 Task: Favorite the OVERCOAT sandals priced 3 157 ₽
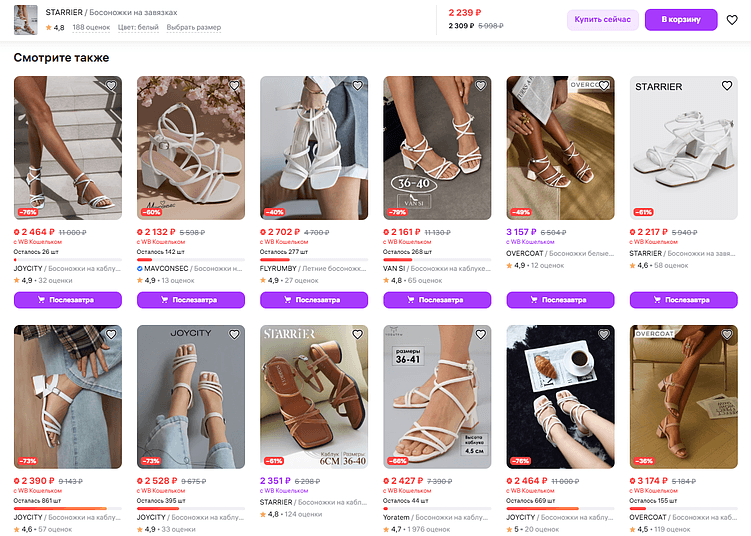(x=605, y=86)
